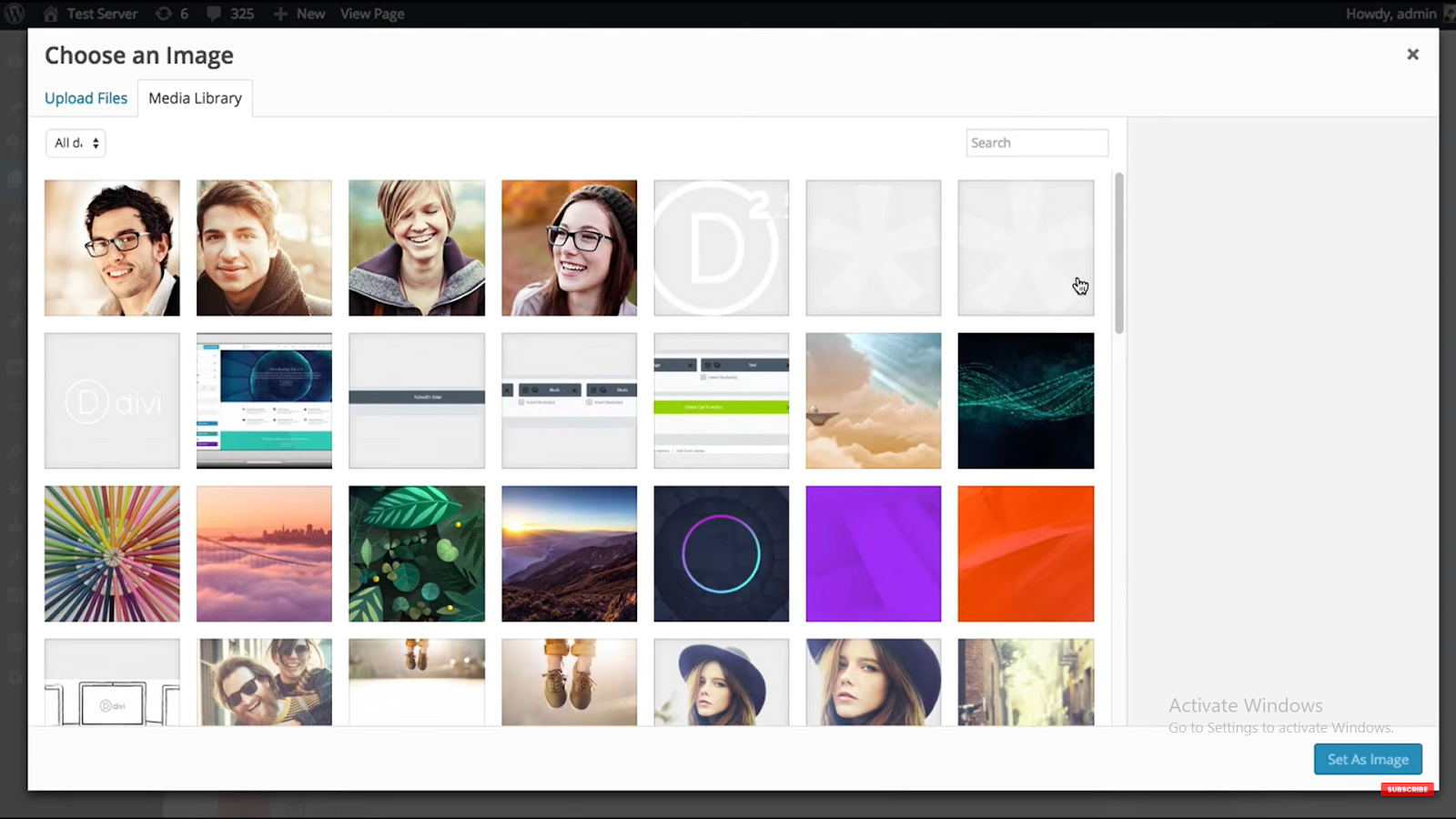Open the View Page menu item
This screenshot has height=819, width=1456.
(x=371, y=13)
